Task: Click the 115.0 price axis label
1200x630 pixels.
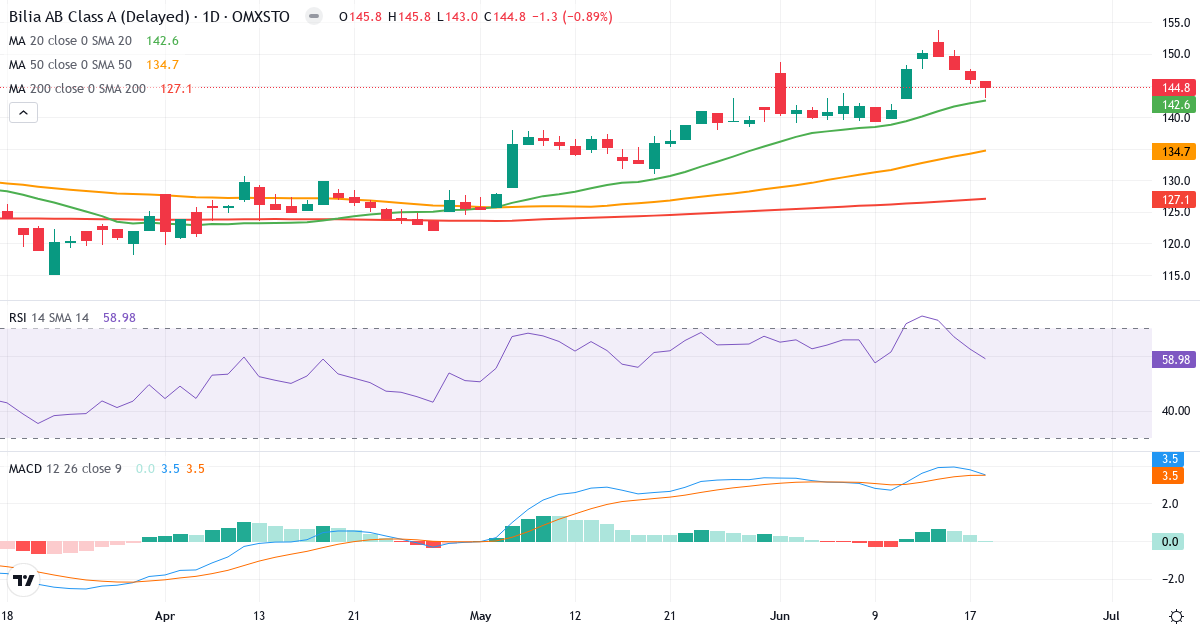Action: coord(1174,276)
